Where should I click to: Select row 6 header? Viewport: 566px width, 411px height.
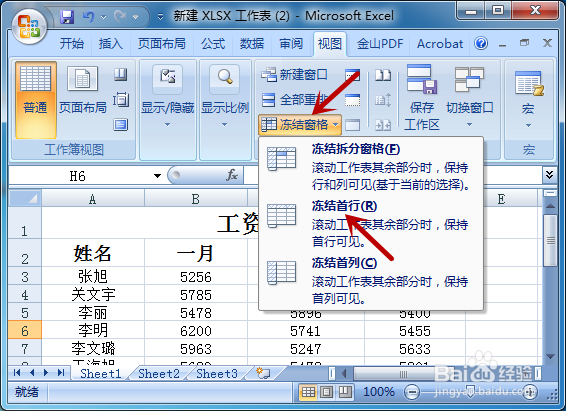click(x=25, y=330)
